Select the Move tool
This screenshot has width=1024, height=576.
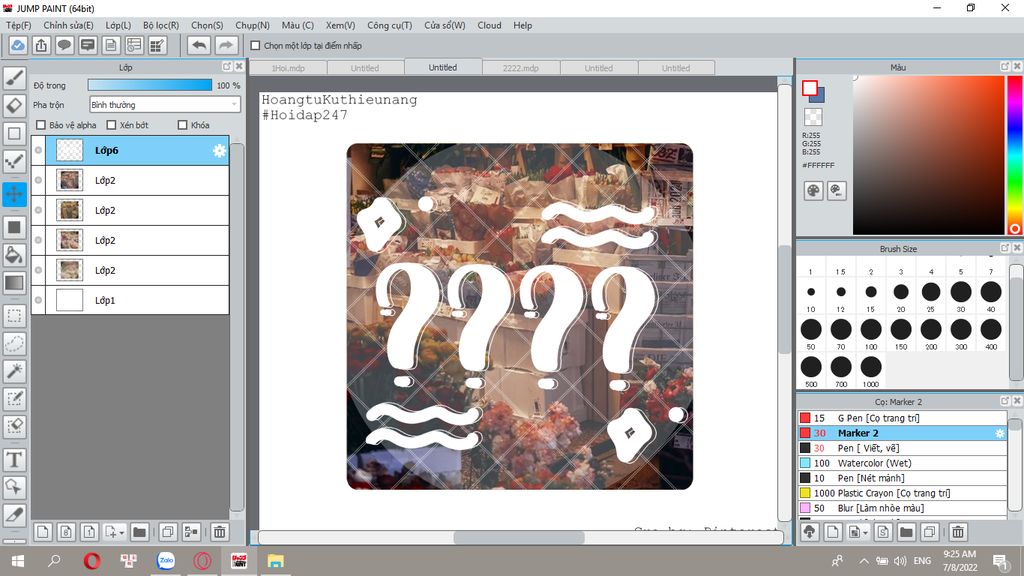[14, 194]
